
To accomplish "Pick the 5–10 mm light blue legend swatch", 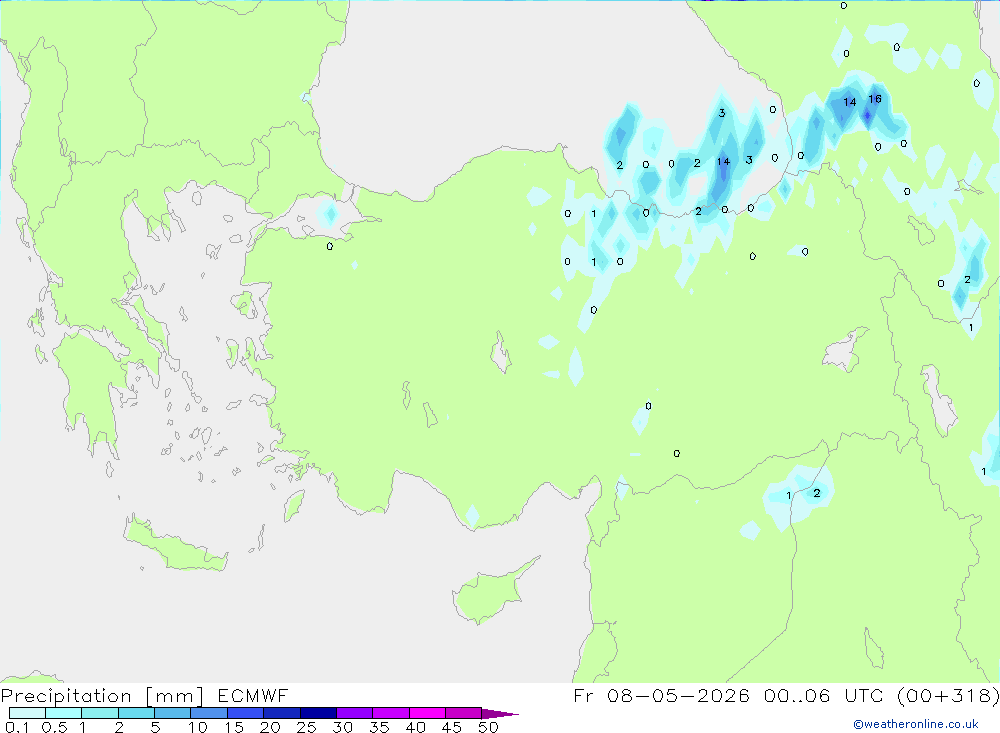I will pyautogui.click(x=172, y=713).
